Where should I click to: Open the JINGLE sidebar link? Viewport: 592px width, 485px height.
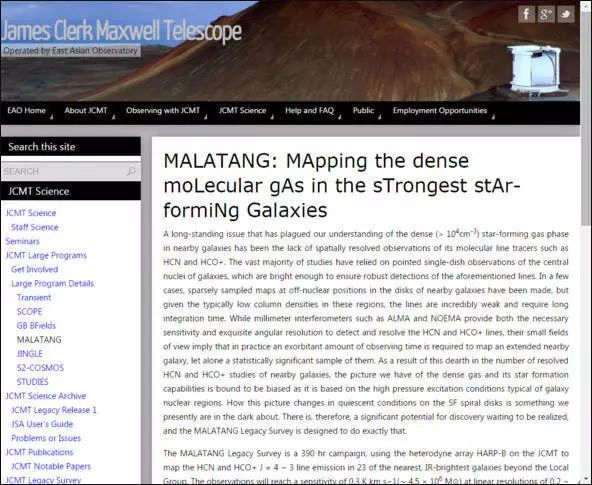30,354
